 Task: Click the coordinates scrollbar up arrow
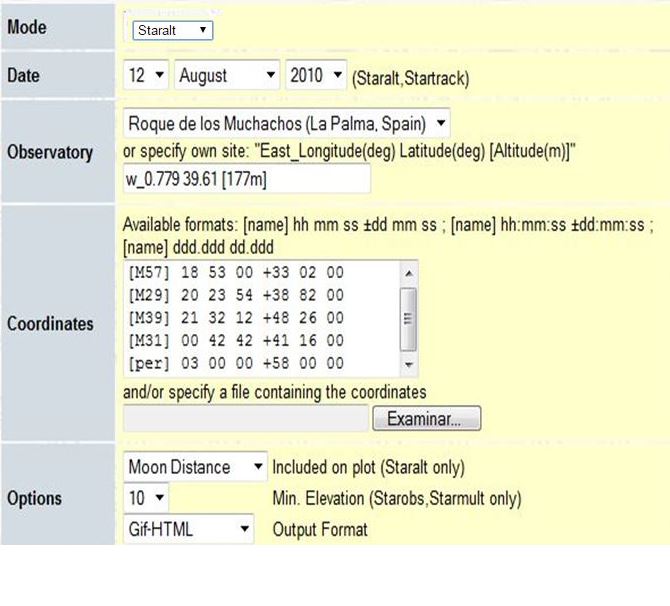(x=409, y=272)
